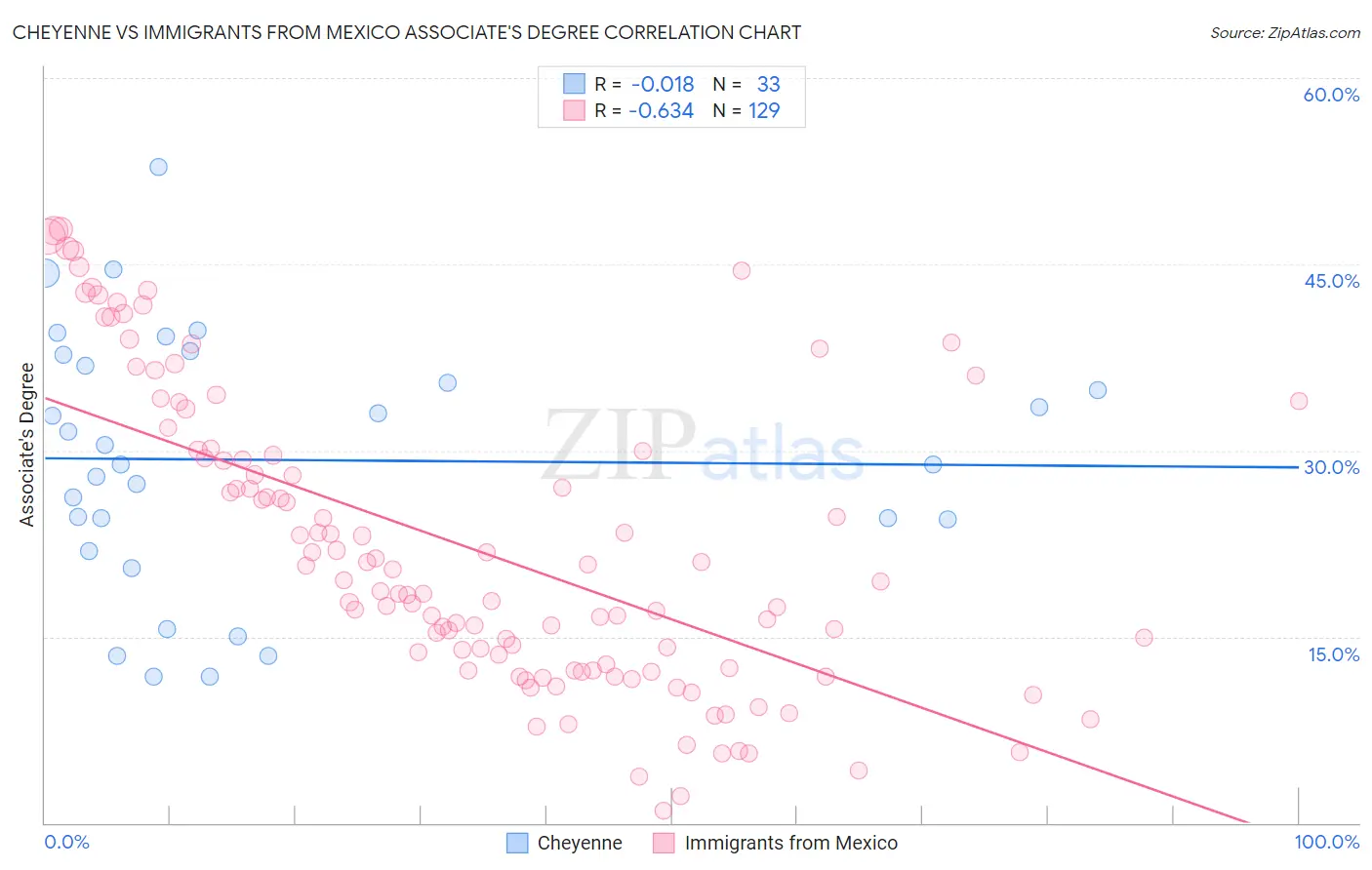Select the Cheyenne legend label
The image size is (1372, 870).
click(x=580, y=843)
